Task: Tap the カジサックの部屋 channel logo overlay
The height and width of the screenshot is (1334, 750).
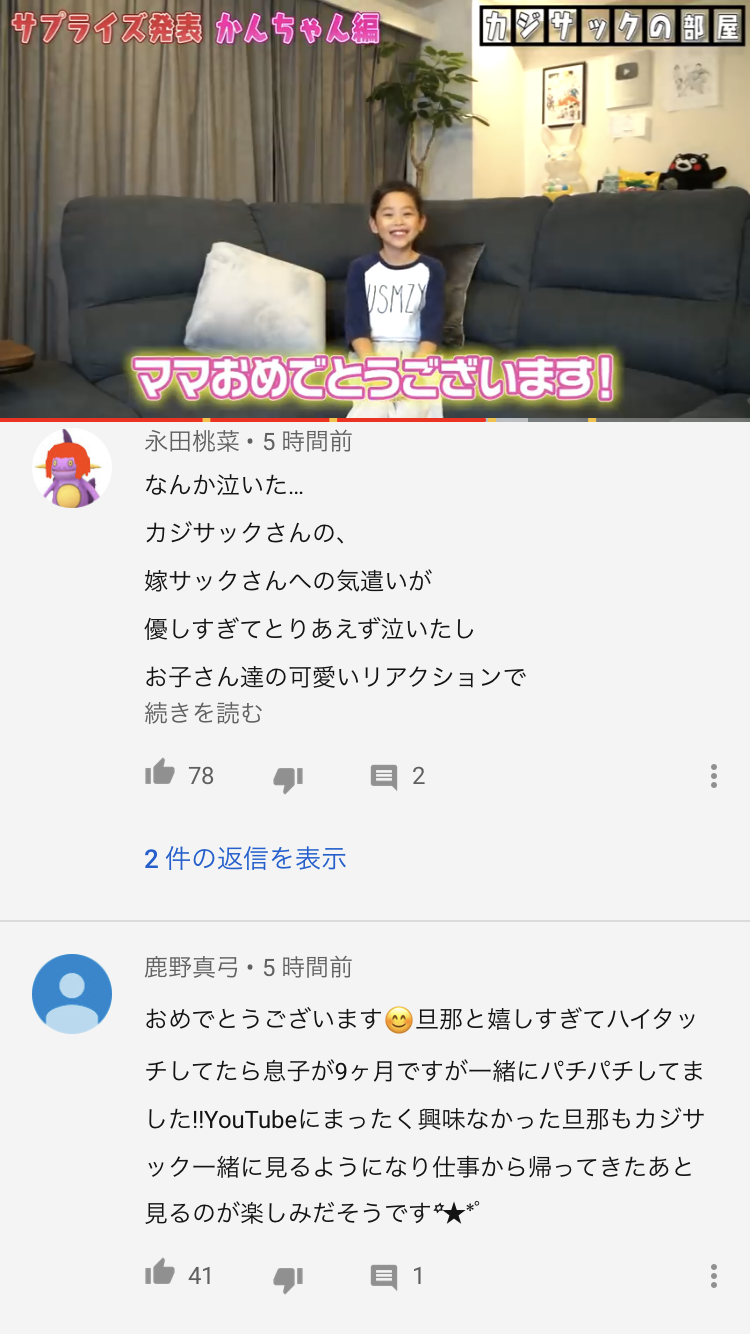Action: click(611, 26)
